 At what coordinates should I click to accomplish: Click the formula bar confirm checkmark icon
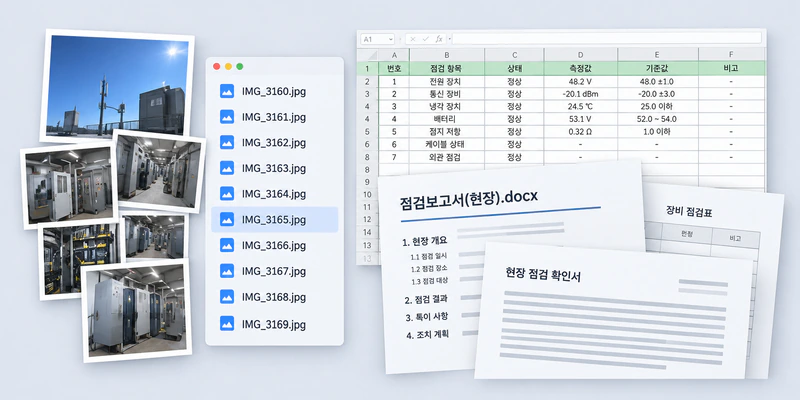click(426, 39)
